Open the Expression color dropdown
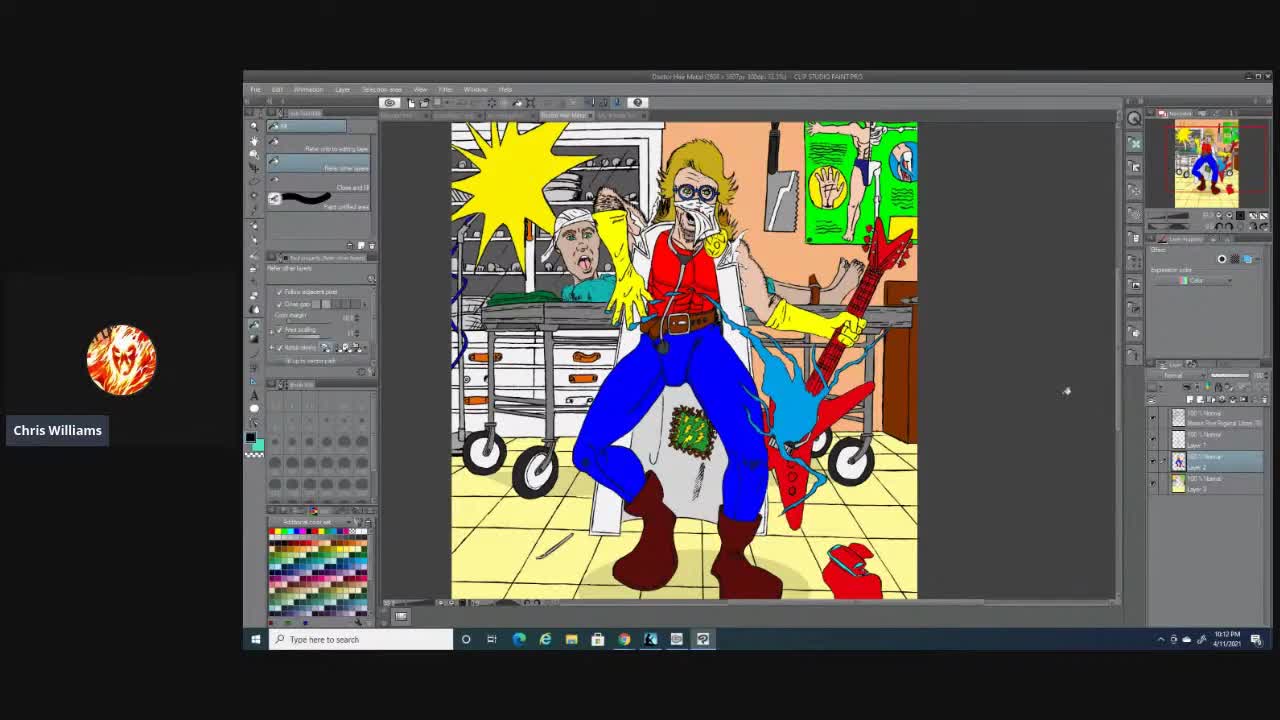The image size is (1280, 720). 1191,280
